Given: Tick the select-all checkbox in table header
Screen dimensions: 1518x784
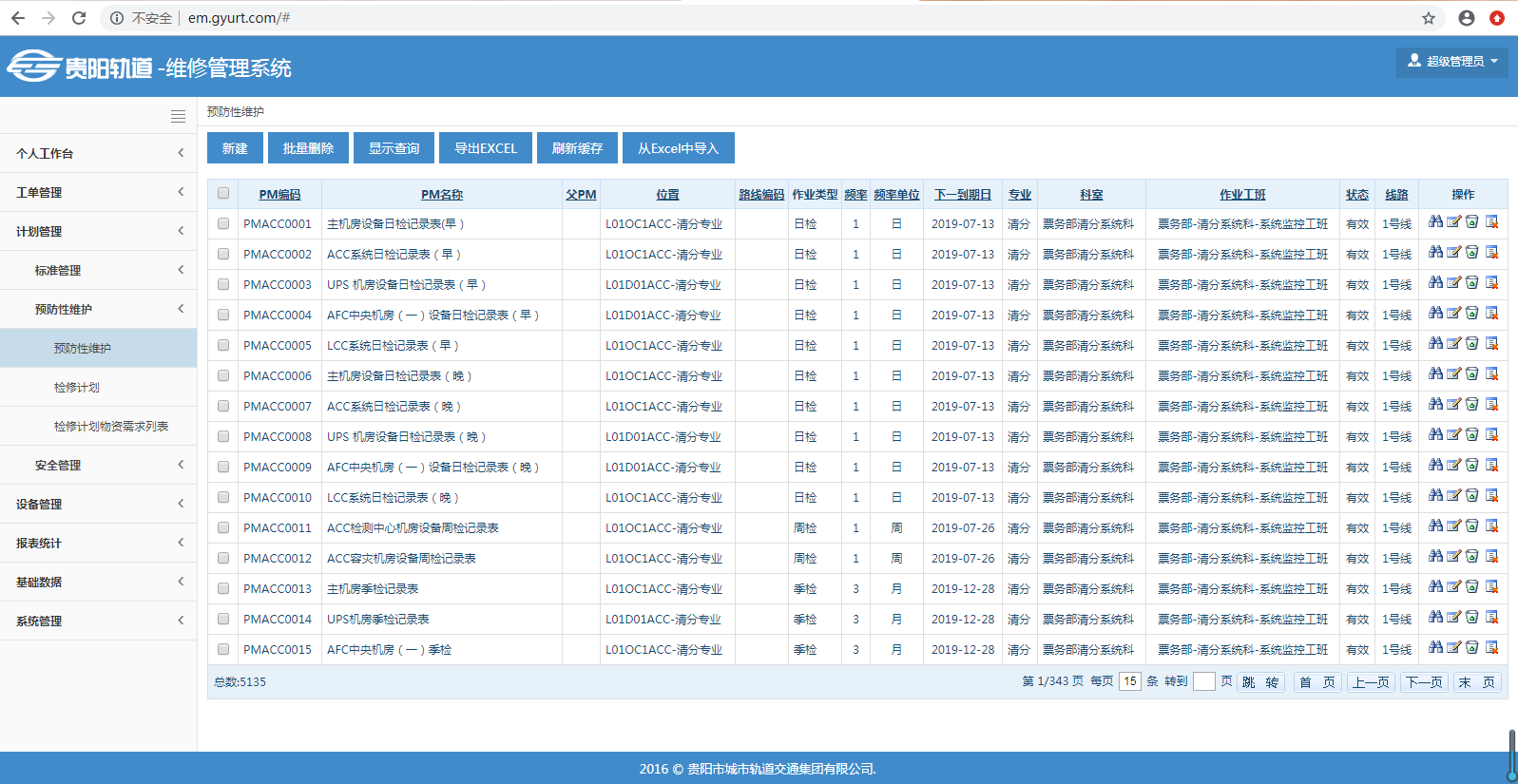Looking at the screenshot, I should point(223,194).
